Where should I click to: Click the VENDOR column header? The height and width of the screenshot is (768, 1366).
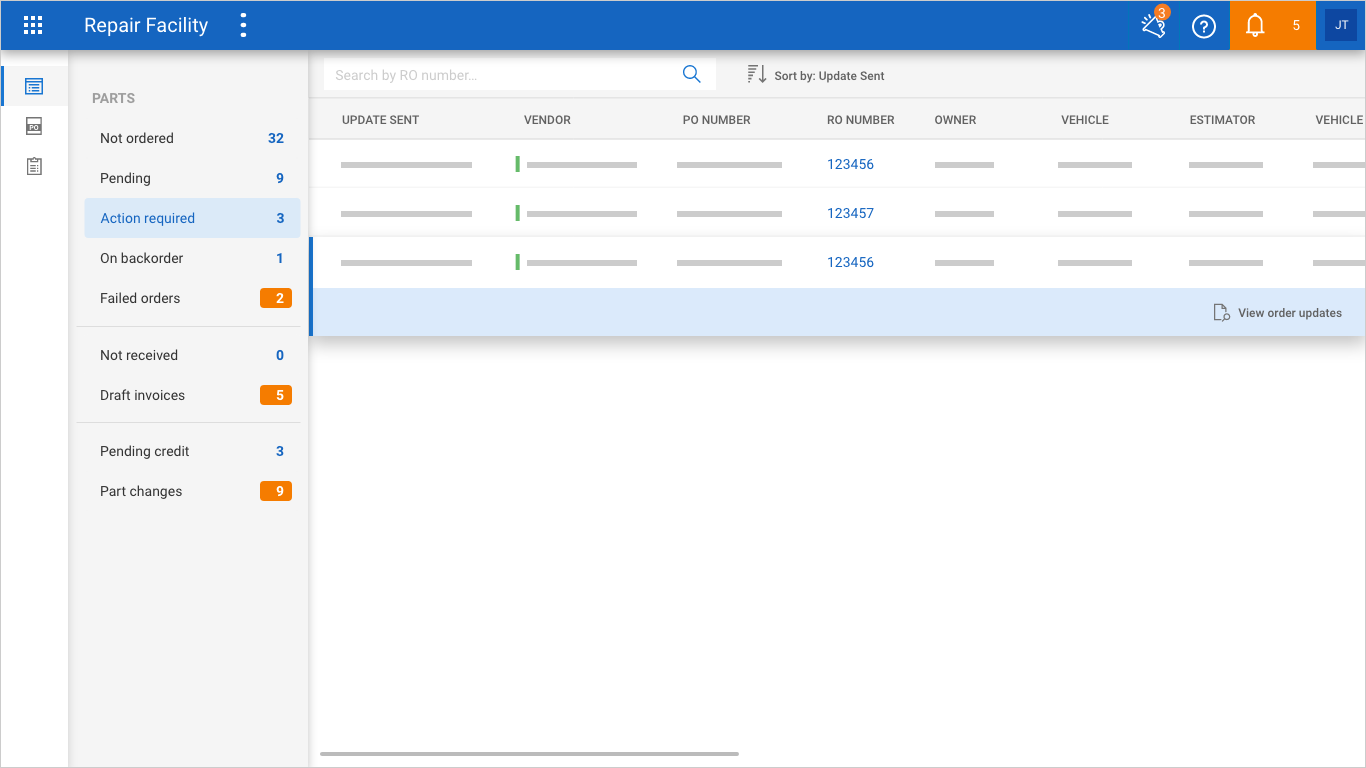point(547,120)
